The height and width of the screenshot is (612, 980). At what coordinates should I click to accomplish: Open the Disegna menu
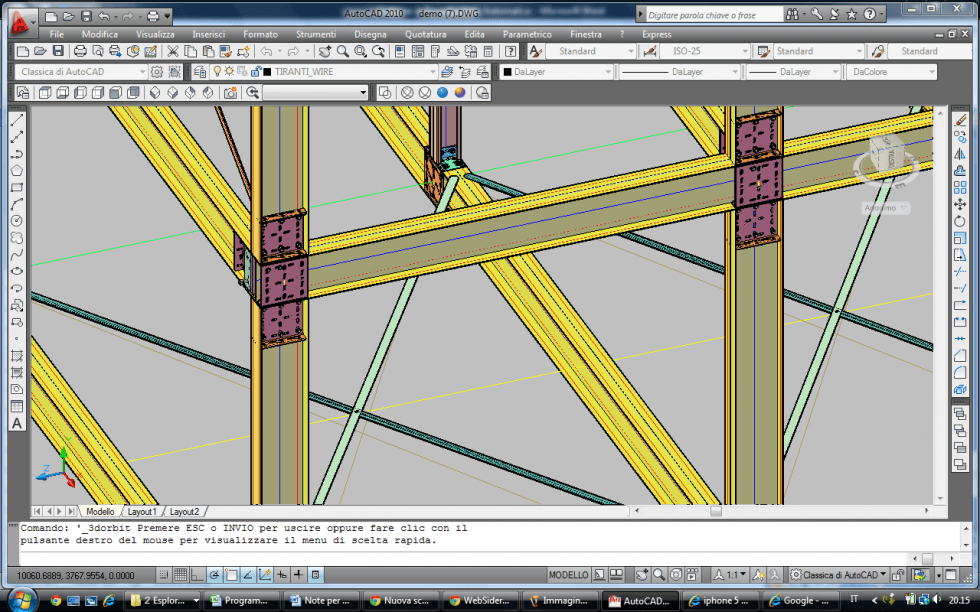[x=370, y=34]
